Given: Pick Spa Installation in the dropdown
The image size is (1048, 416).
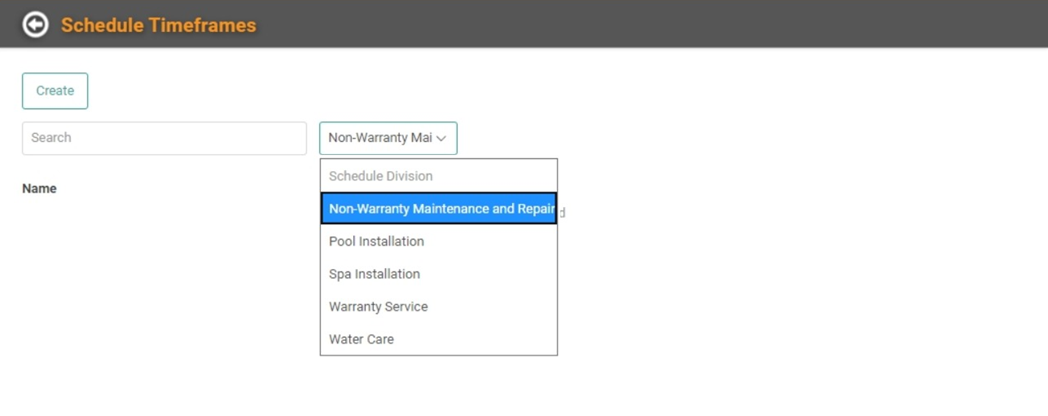Looking at the screenshot, I should 374,274.
